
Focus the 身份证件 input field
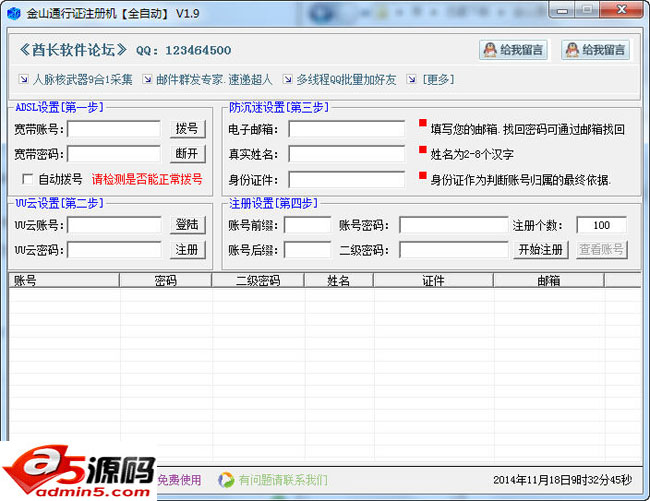[x=347, y=179]
